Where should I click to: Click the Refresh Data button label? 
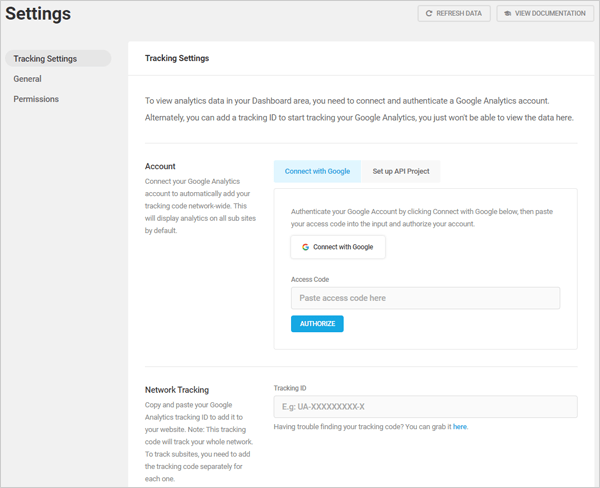click(459, 13)
